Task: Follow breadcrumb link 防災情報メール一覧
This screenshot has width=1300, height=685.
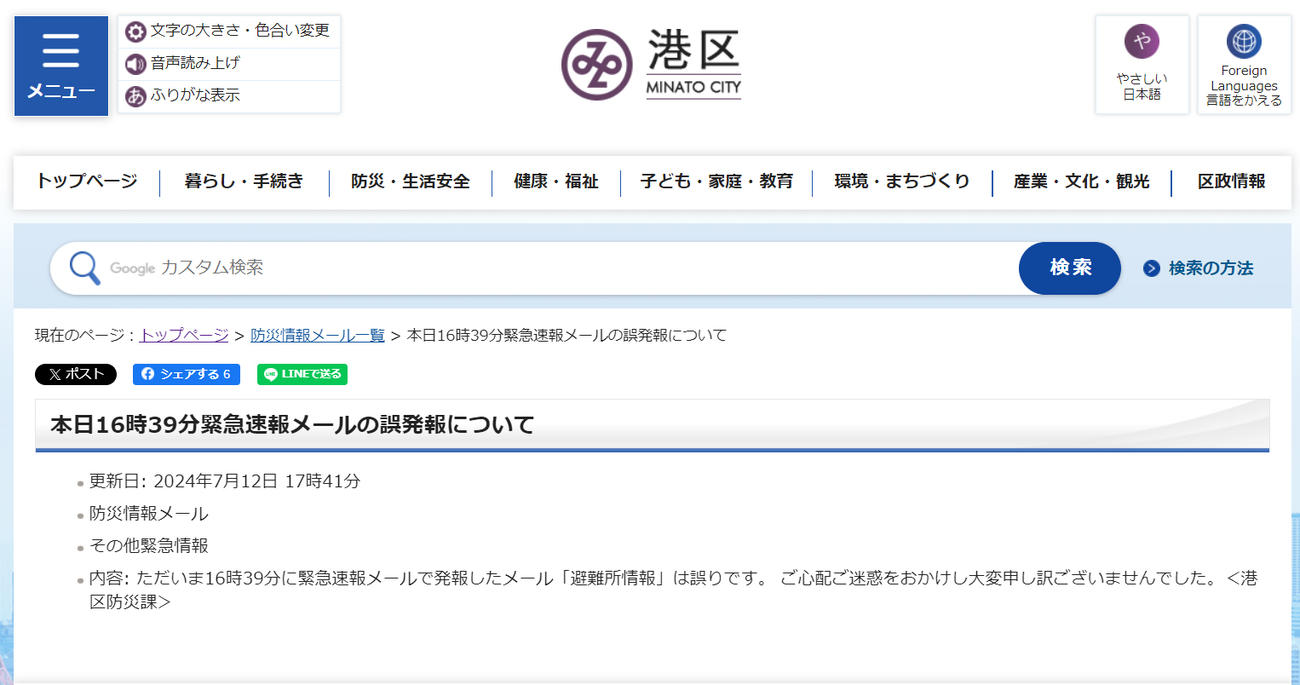Action: [317, 335]
